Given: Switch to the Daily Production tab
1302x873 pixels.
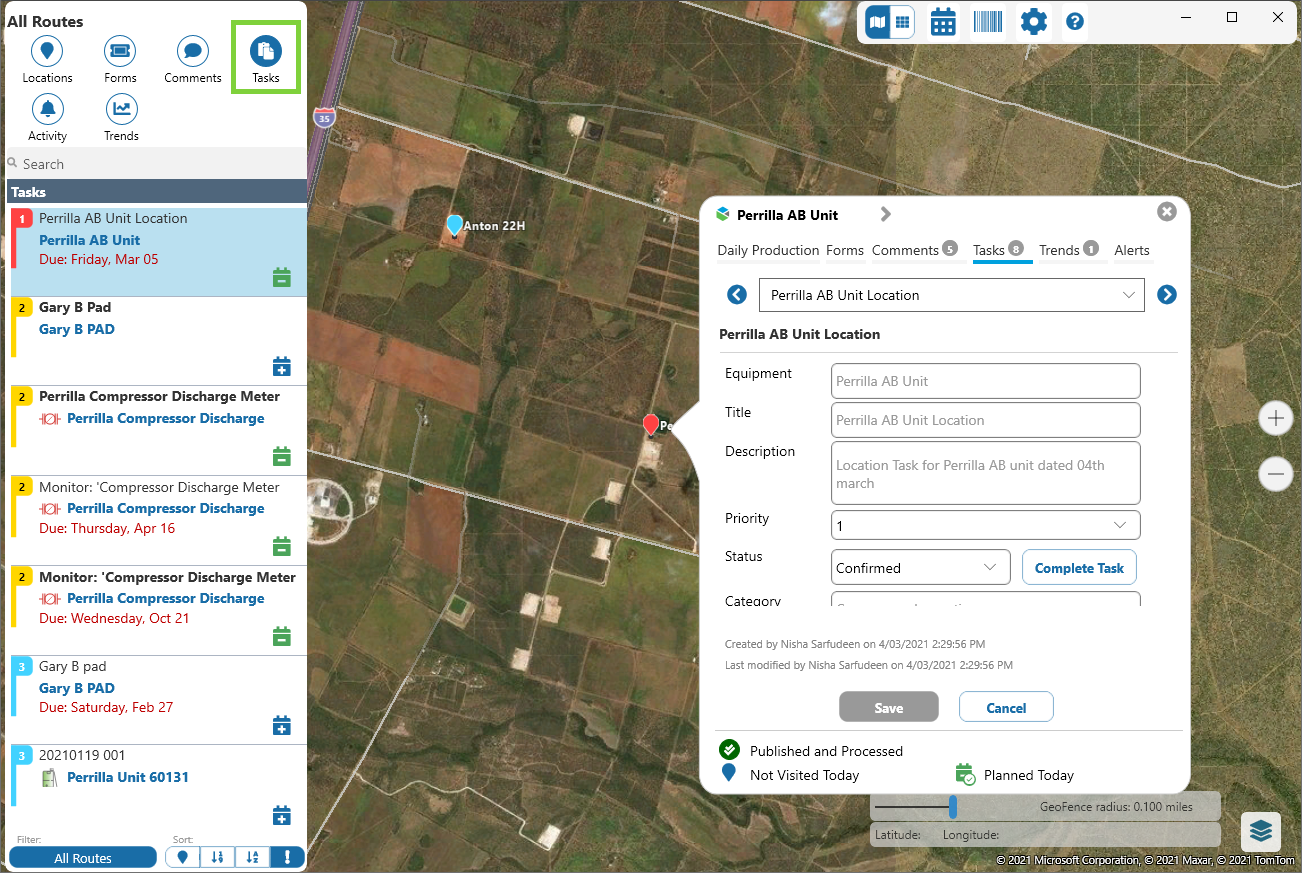Looking at the screenshot, I should [768, 250].
